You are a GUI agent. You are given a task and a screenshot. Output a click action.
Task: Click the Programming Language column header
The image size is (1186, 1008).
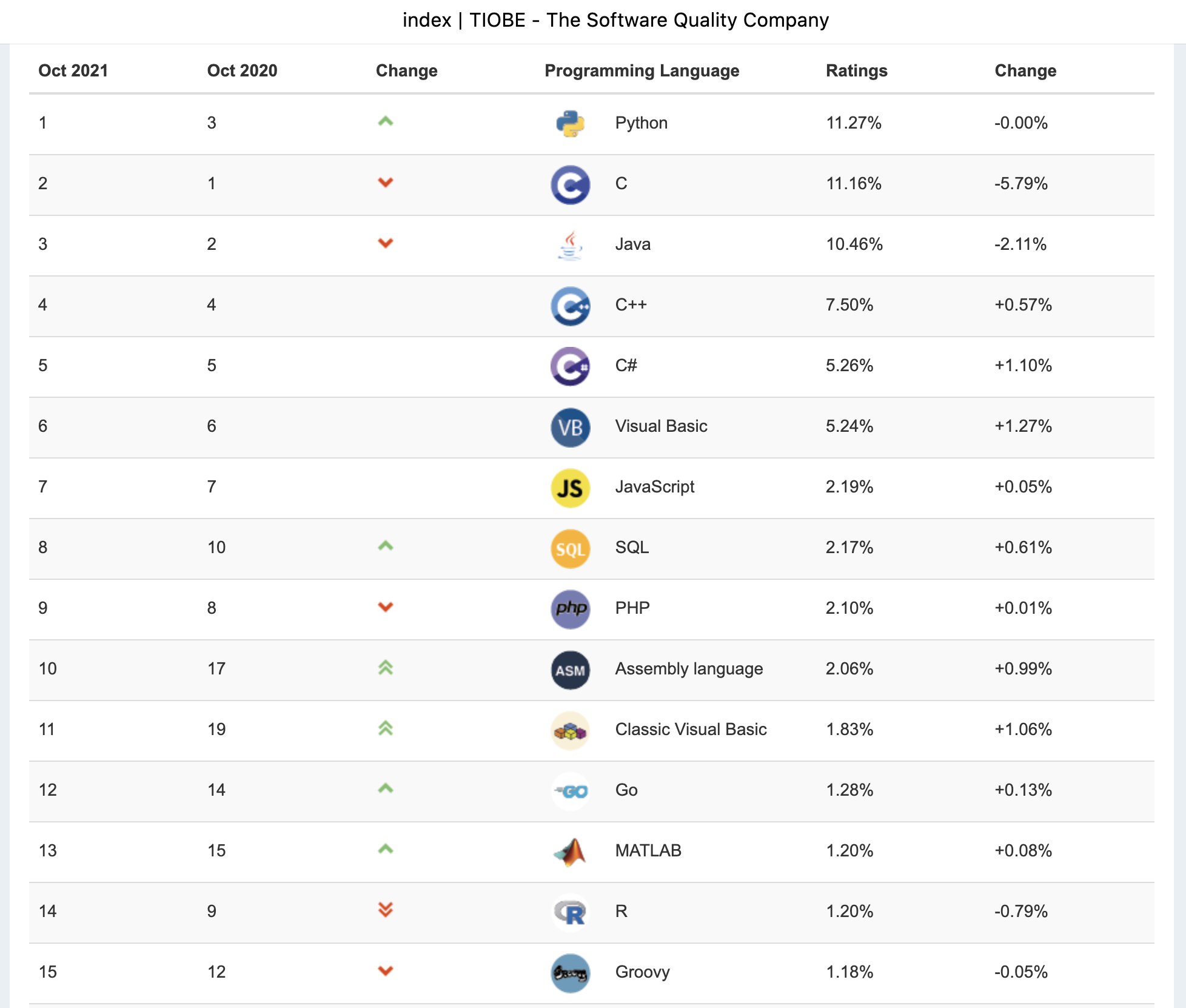point(642,71)
